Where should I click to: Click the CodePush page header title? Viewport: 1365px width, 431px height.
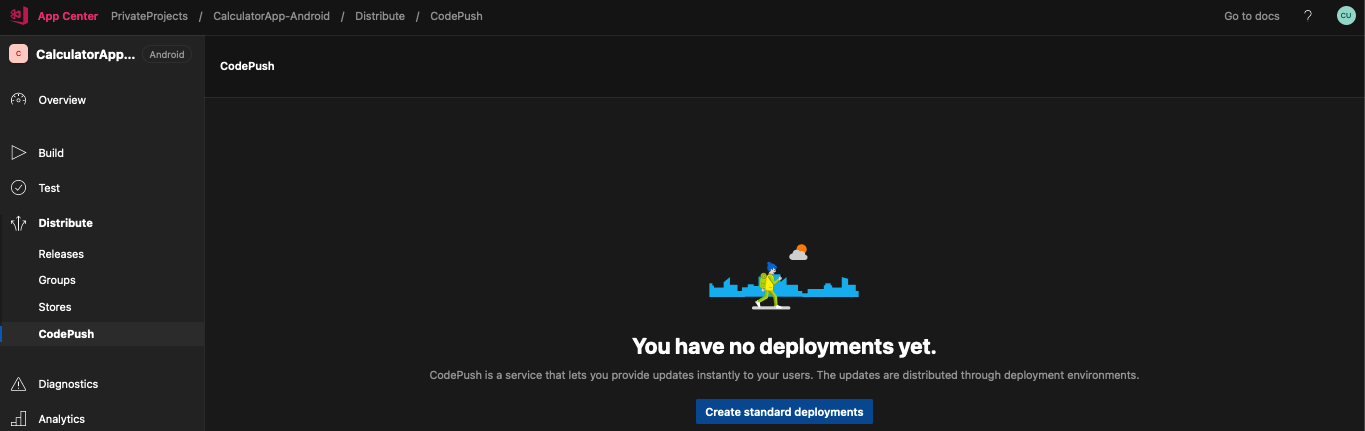click(247, 66)
